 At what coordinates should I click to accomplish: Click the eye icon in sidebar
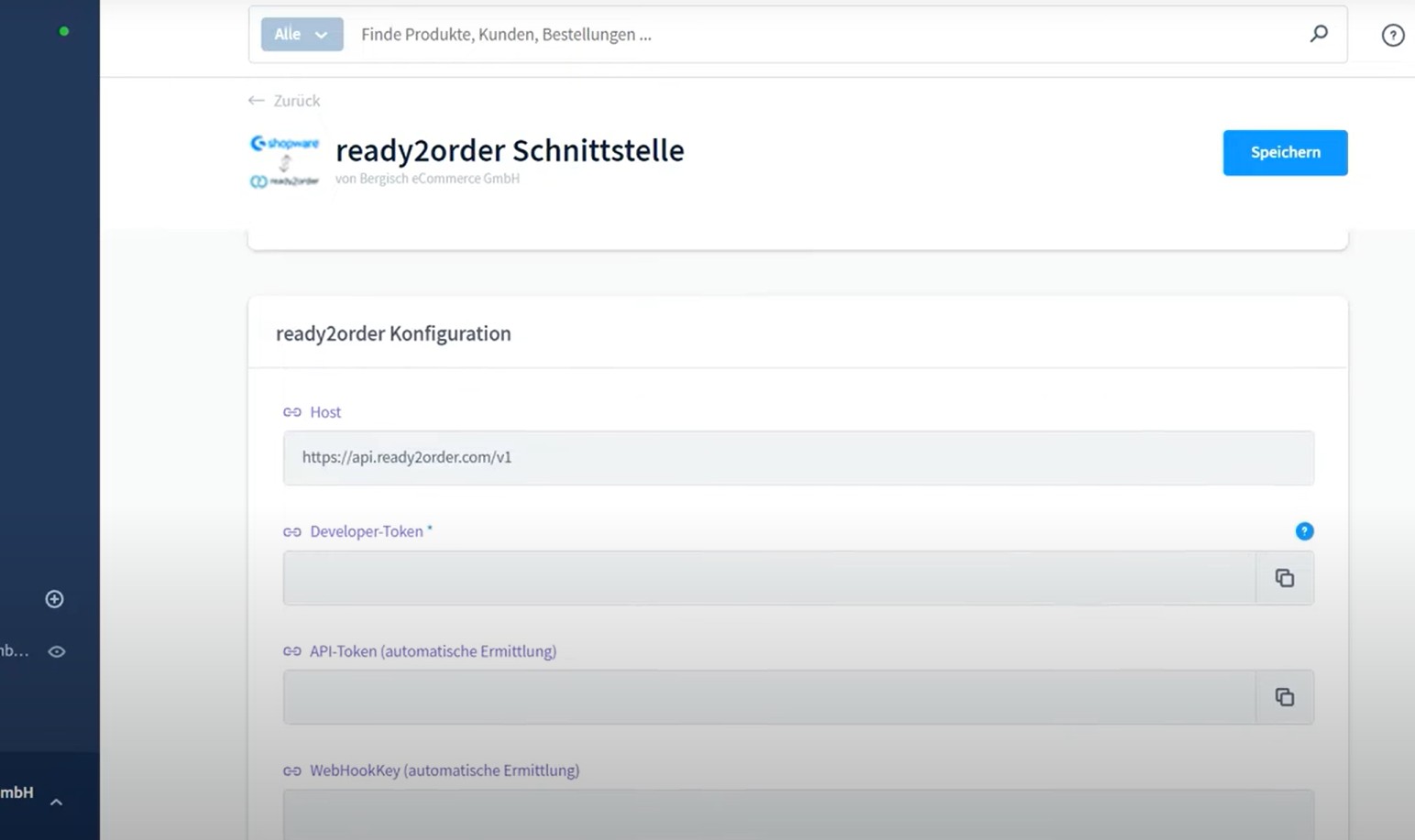tap(57, 651)
